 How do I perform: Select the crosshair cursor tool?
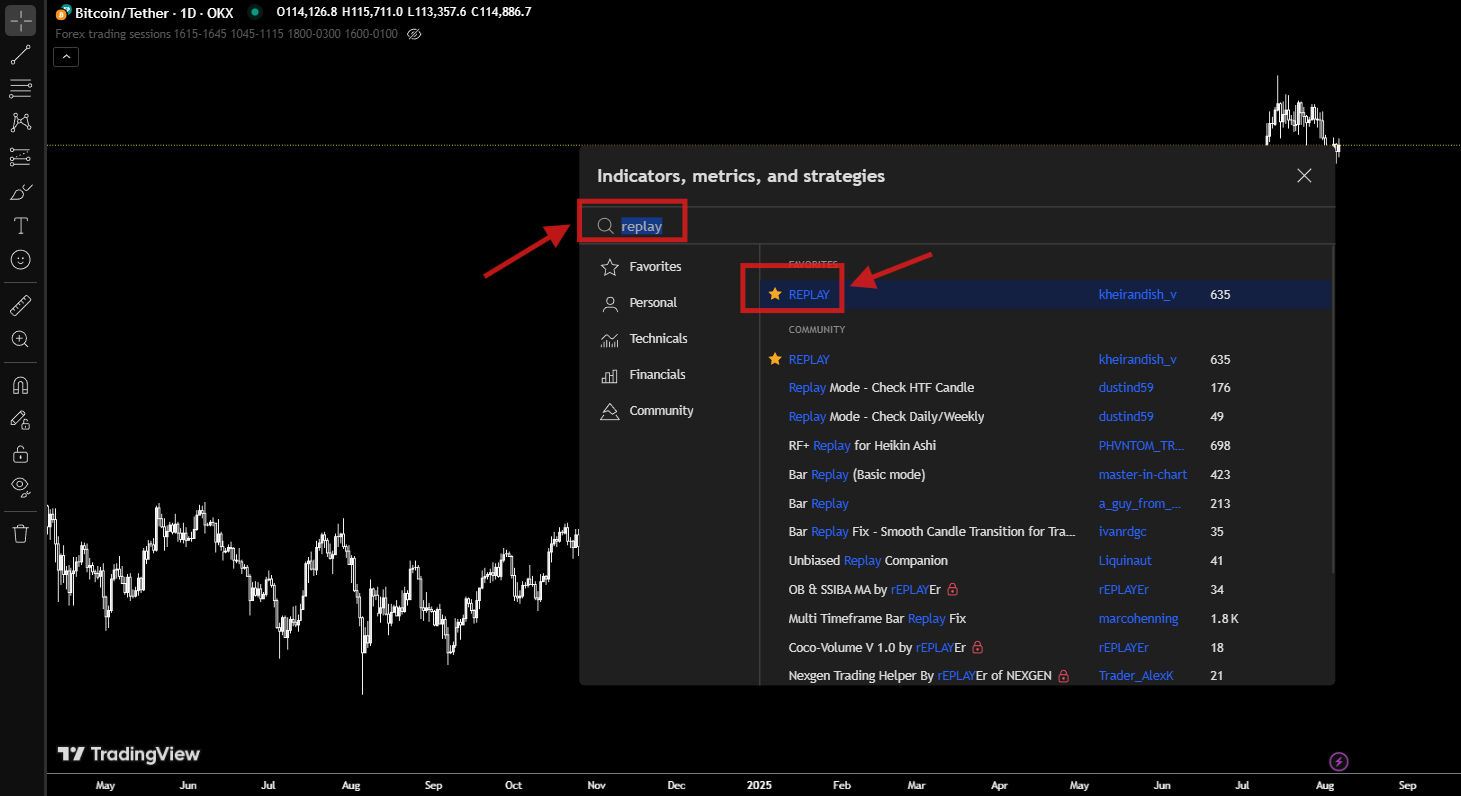(x=20, y=20)
